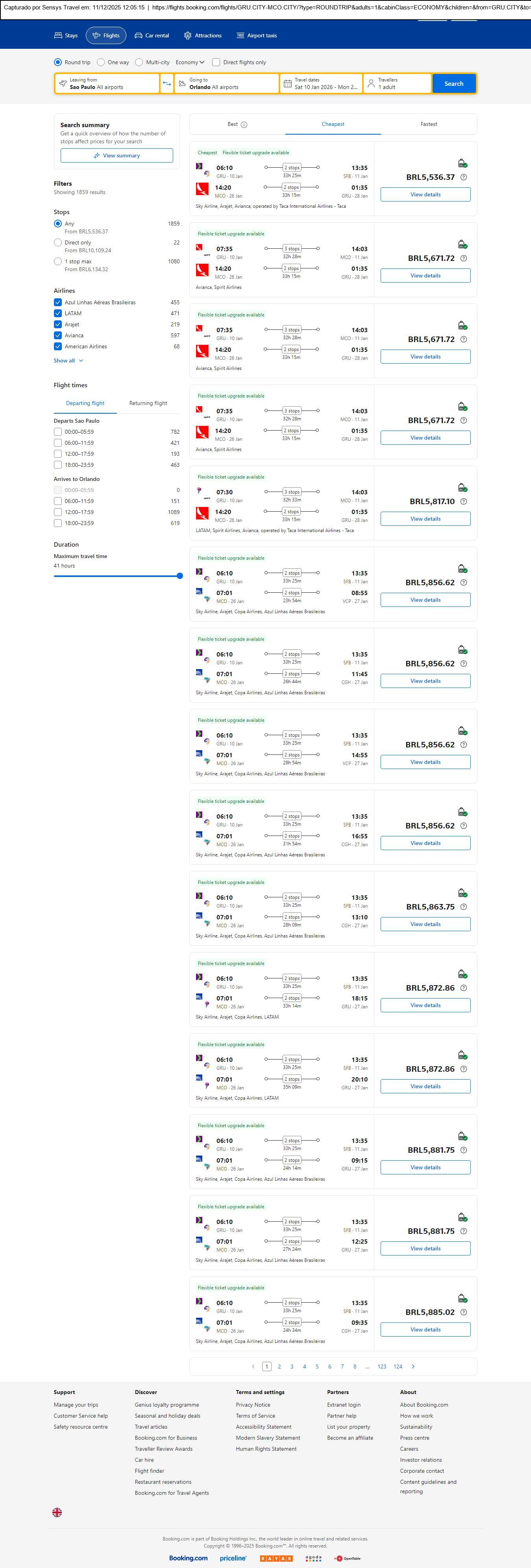Open Airport taxis from the top navigation
Image resolution: width=531 pixels, height=1568 pixels.
coord(256,35)
